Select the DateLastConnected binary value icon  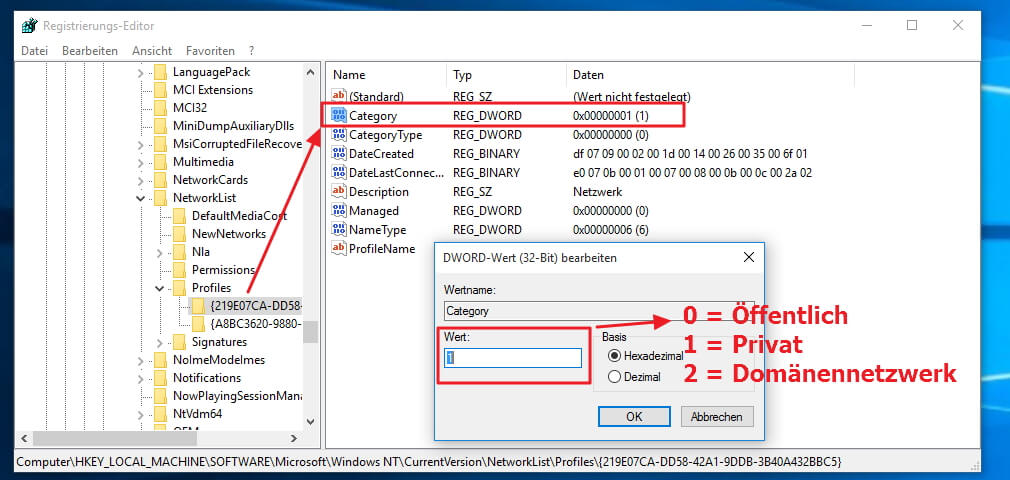339,173
